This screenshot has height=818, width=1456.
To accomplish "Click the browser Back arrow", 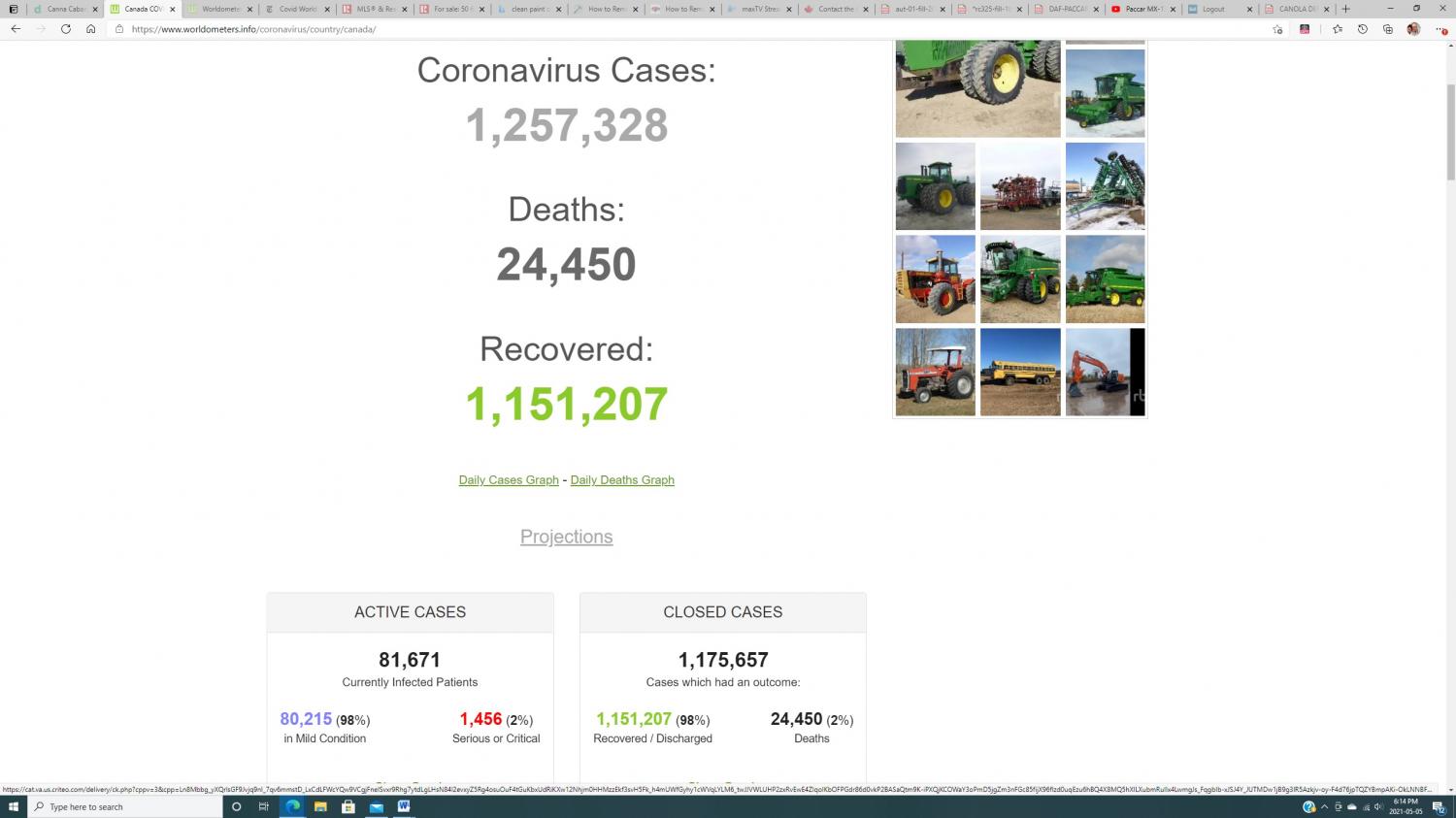I will point(16,29).
